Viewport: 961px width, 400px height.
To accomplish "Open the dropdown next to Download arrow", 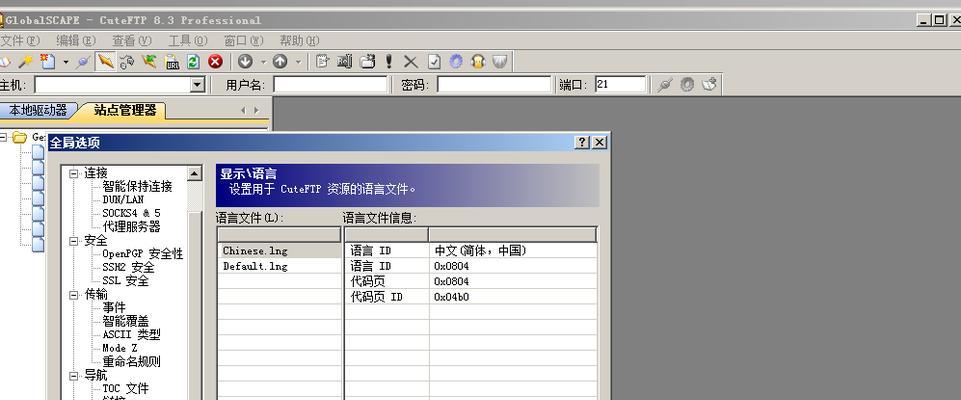I will click(x=263, y=62).
